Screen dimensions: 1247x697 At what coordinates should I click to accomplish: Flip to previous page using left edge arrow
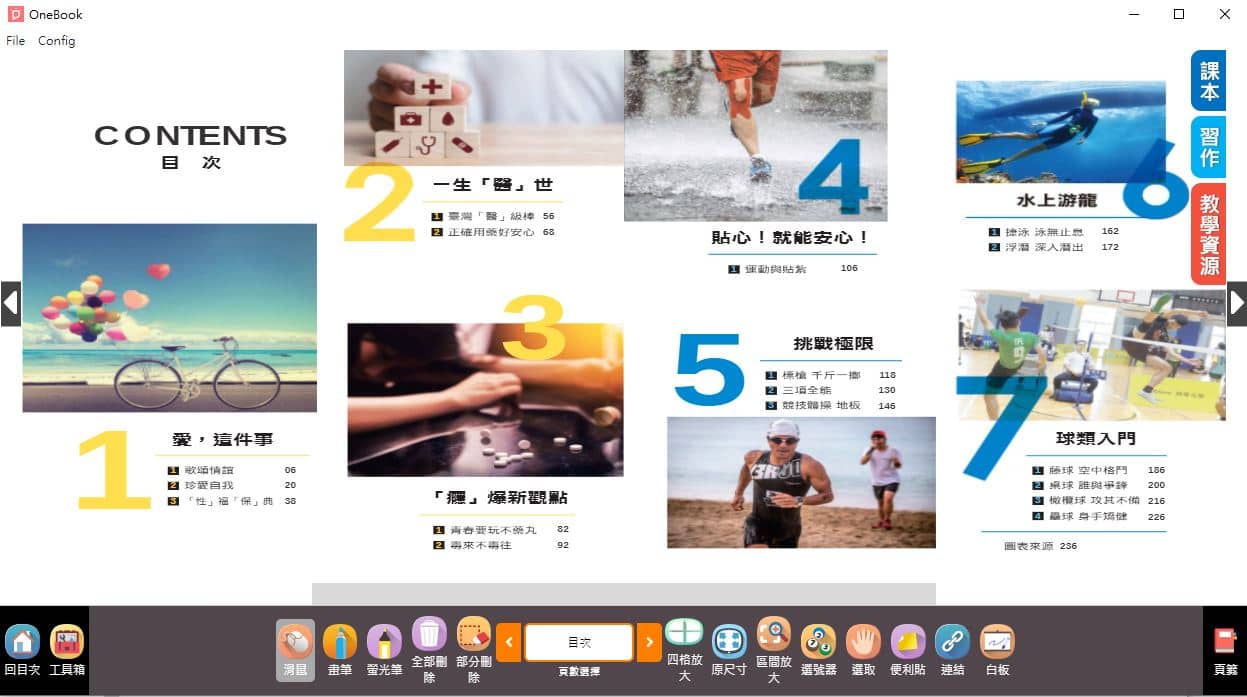point(10,303)
